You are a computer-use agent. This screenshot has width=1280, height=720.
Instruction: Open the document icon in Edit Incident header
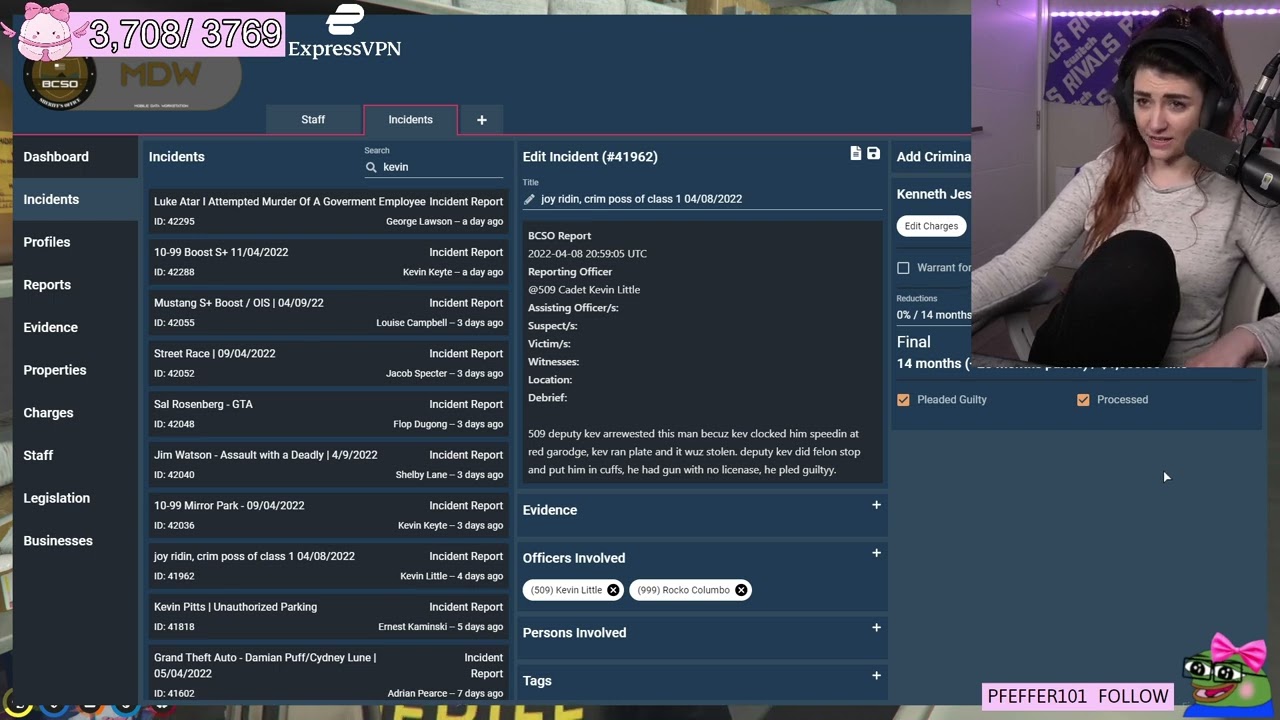point(856,154)
